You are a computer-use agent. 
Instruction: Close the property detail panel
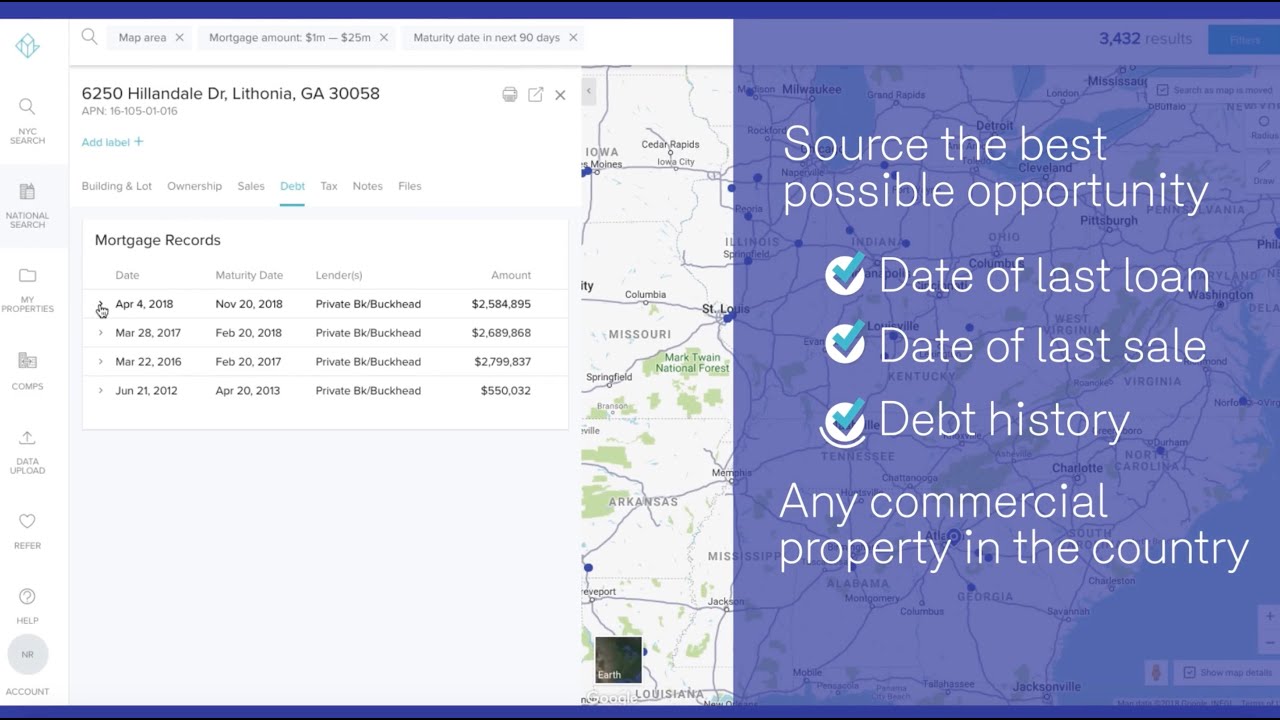pos(560,95)
